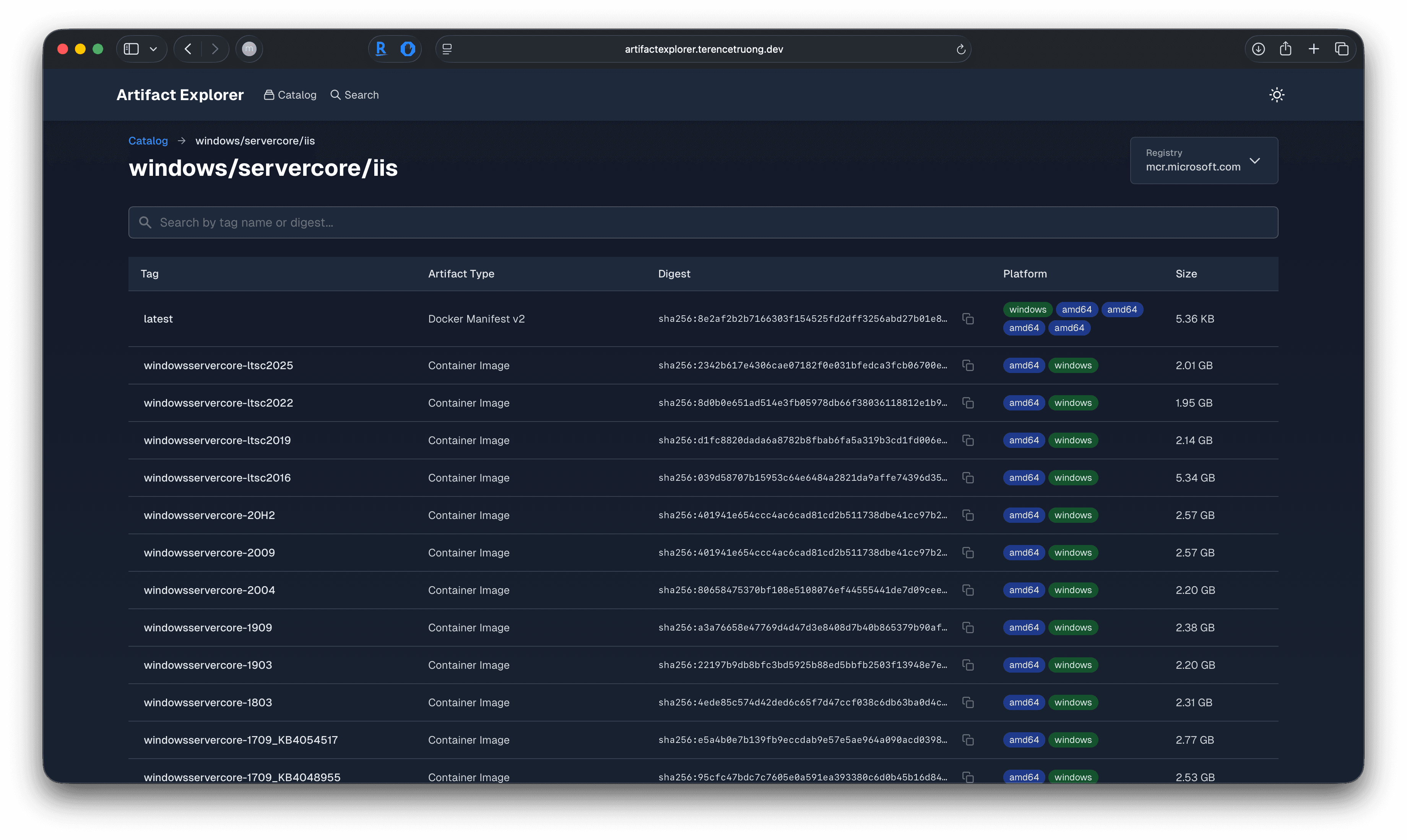The height and width of the screenshot is (840, 1407).
Task: Show the tab overview
Action: (1342, 49)
